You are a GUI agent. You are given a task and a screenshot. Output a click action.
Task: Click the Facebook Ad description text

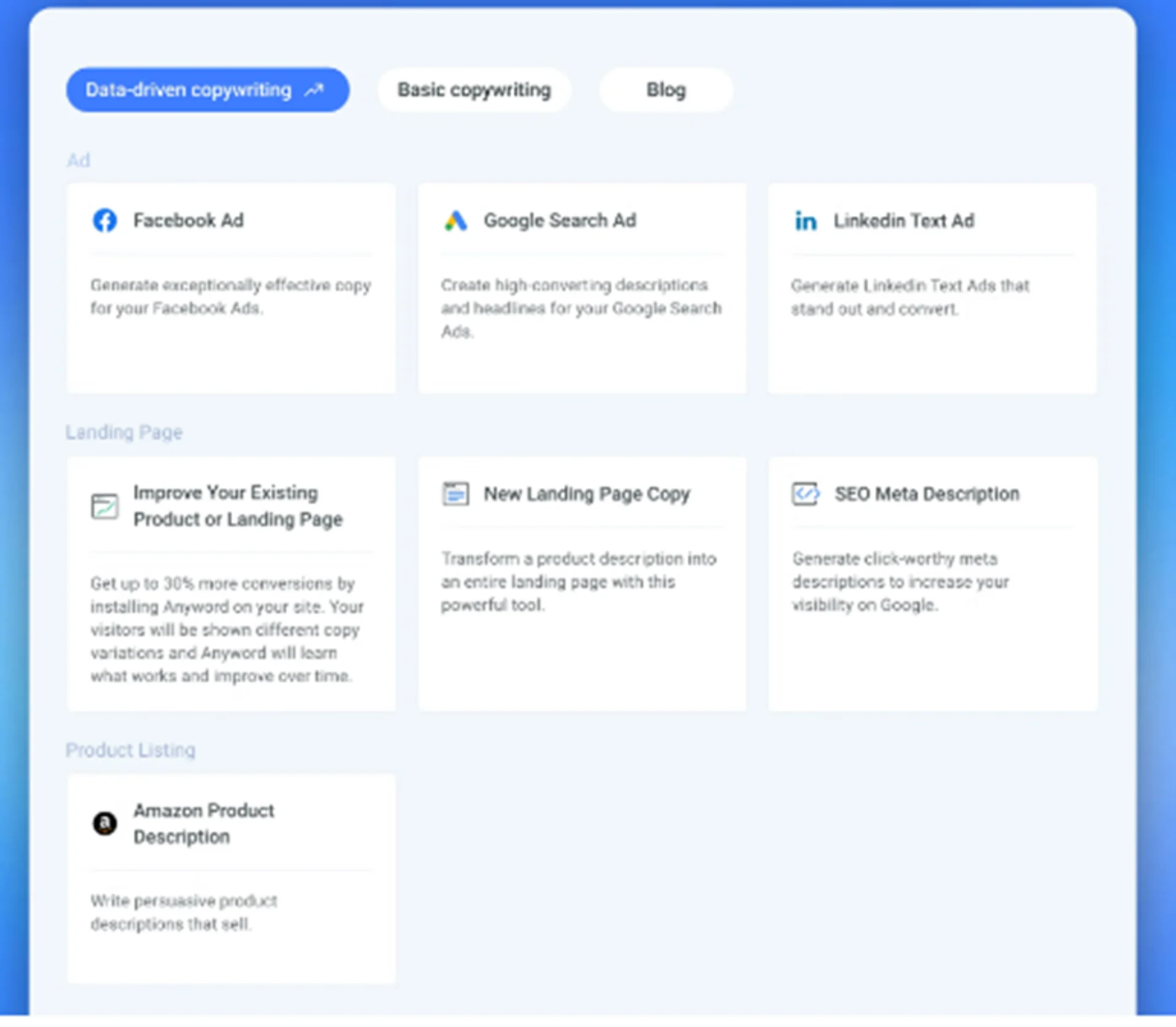point(230,297)
